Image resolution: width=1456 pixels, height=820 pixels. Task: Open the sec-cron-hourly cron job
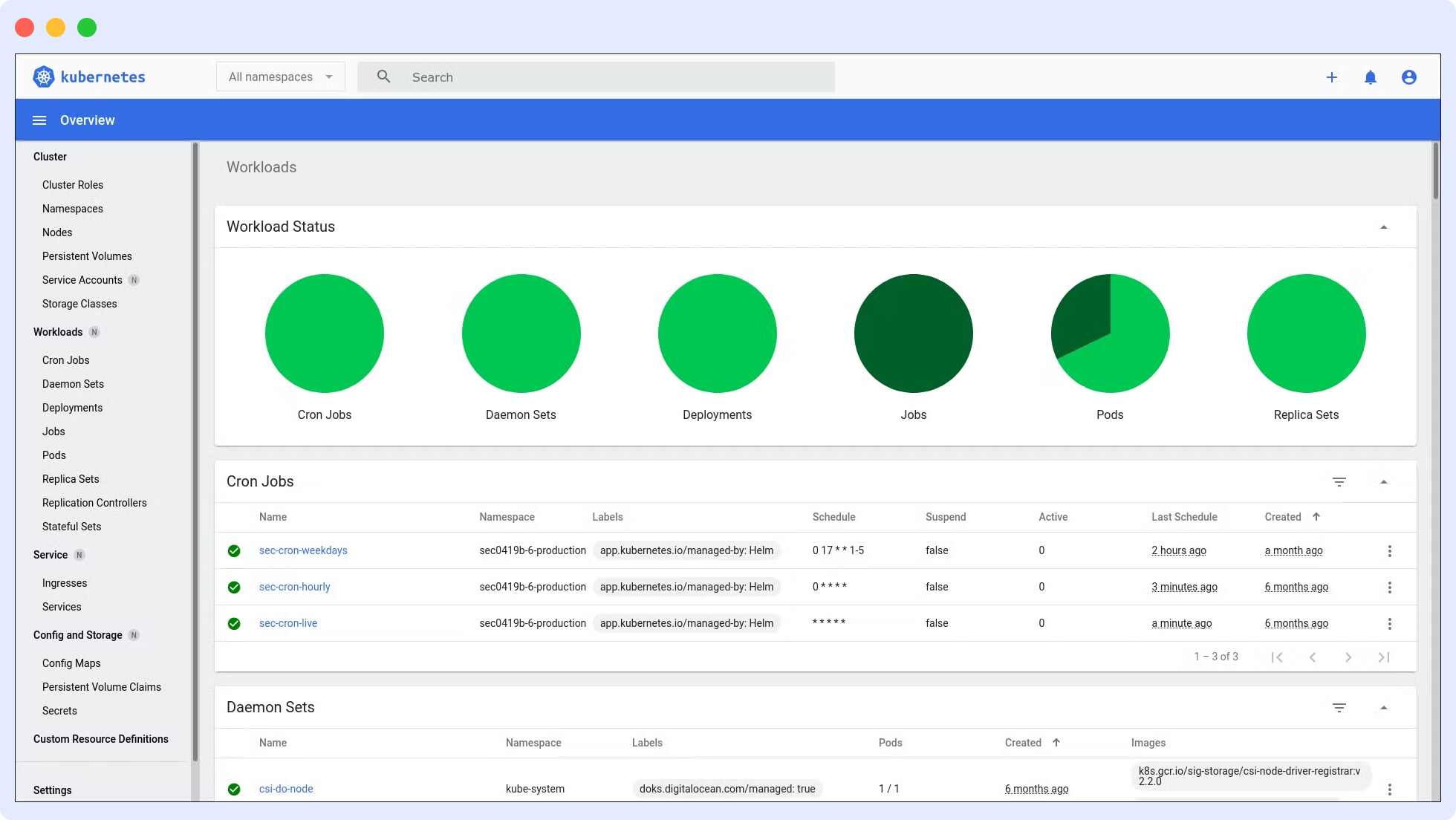click(294, 586)
